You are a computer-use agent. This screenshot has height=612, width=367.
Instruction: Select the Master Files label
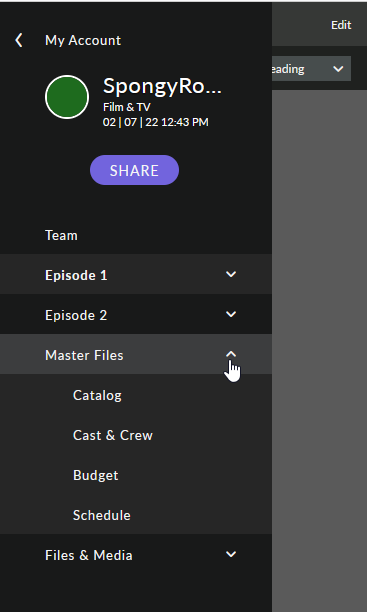pyautogui.click(x=84, y=355)
